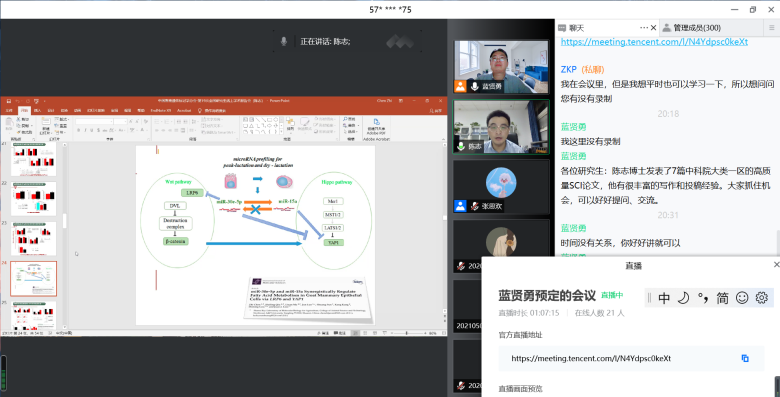The width and height of the screenshot is (780, 397).
Task: Click the green microphone icon on 陈志's video
Action: 462,147
